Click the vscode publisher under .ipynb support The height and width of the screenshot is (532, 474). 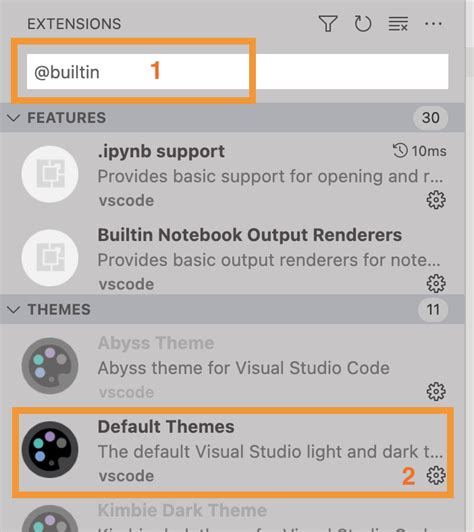(126, 200)
